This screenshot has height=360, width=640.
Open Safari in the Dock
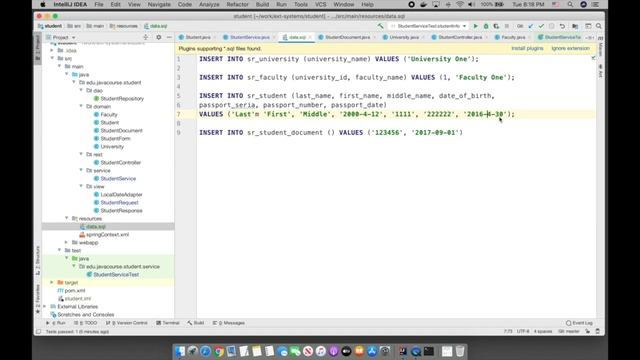[206, 351]
